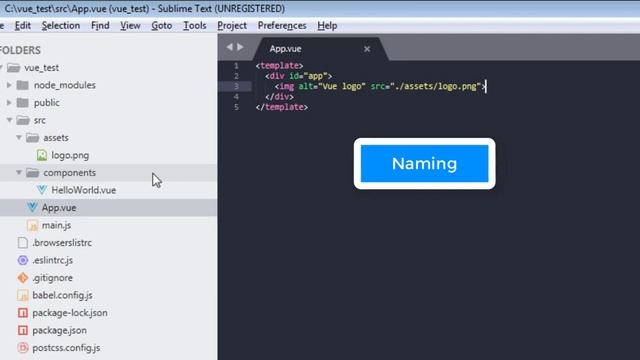Open the Project menu
This screenshot has height=360, width=640.
tap(232, 26)
